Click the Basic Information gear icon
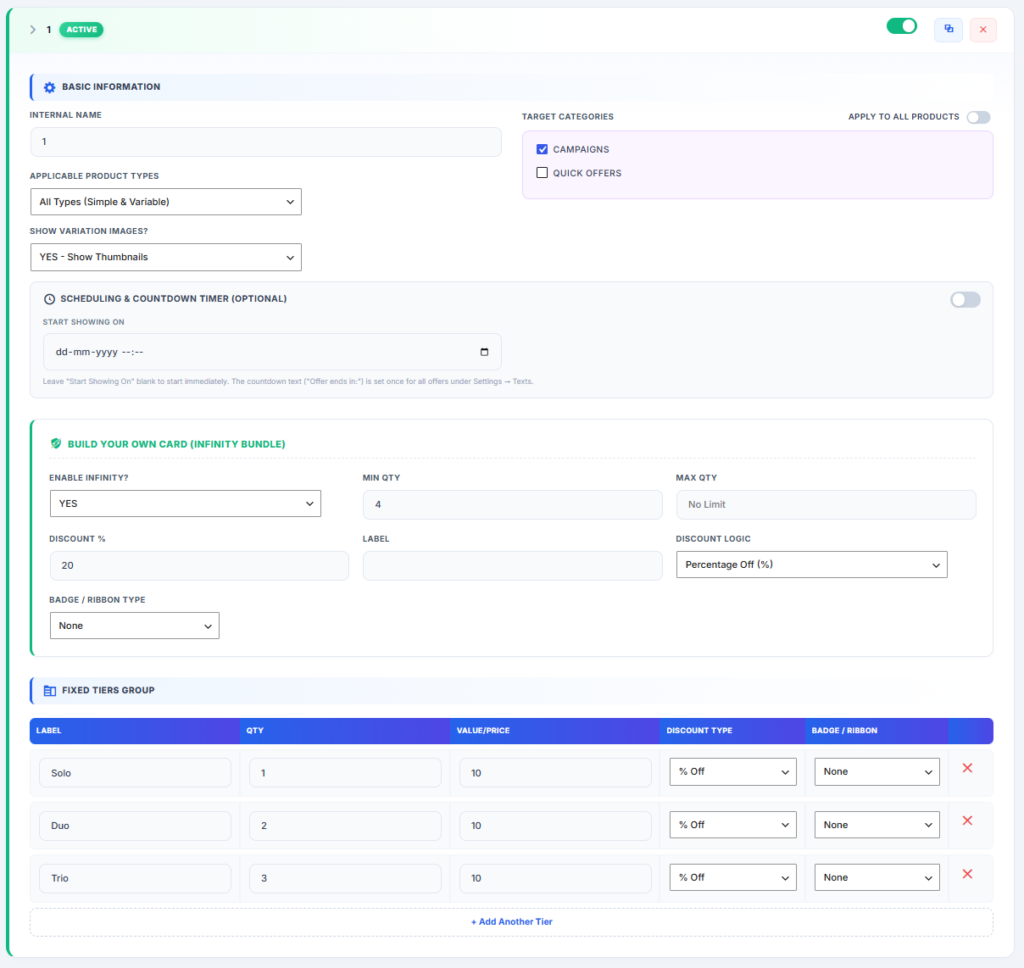The image size is (1024, 968). pos(50,87)
